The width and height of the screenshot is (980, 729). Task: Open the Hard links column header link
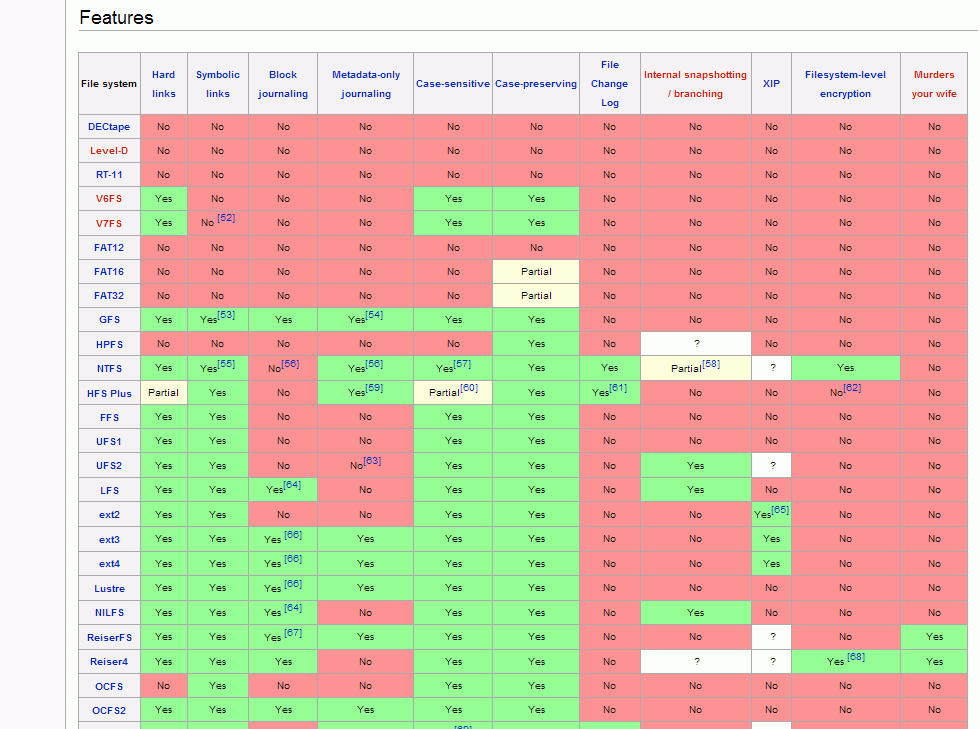pos(163,84)
